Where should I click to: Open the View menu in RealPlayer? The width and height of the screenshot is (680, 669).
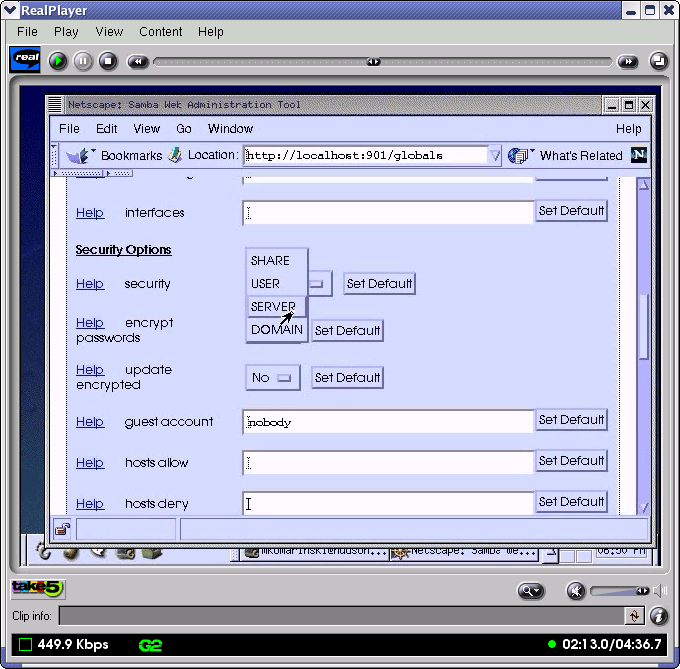[x=109, y=32]
